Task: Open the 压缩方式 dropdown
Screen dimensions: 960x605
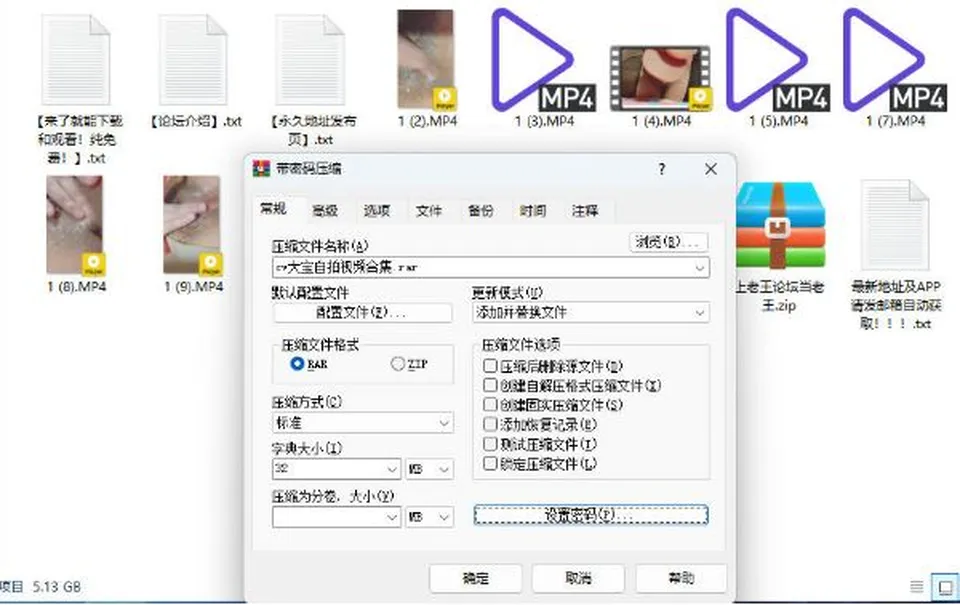Action: click(362, 423)
